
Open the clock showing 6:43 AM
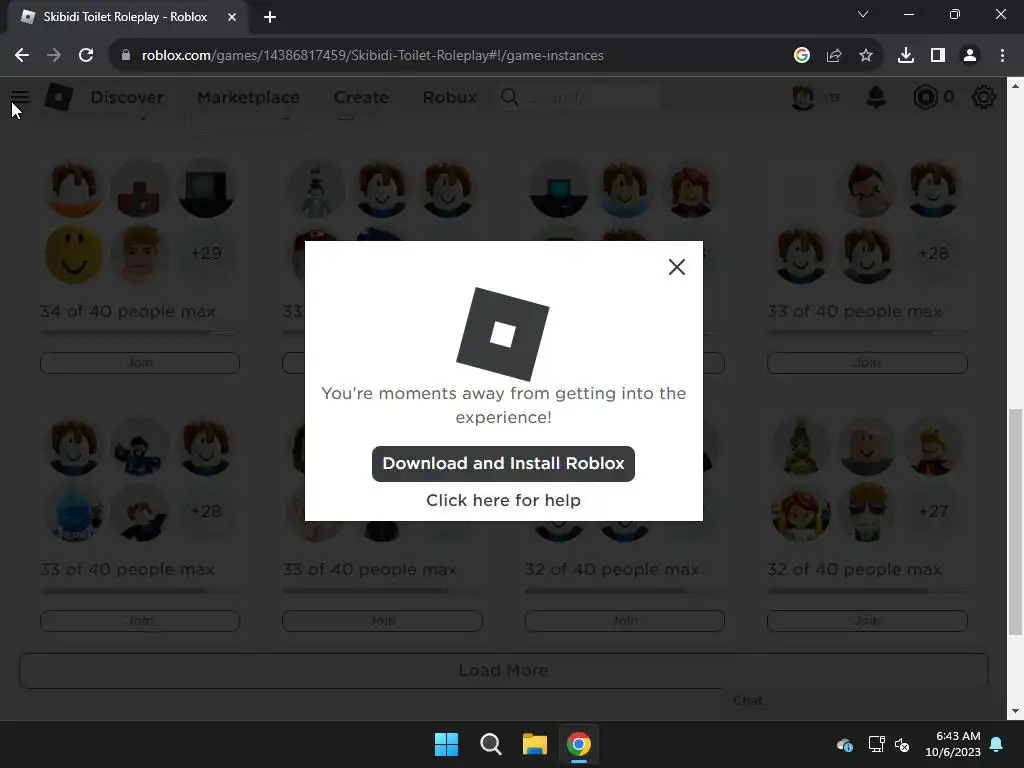coord(953,744)
